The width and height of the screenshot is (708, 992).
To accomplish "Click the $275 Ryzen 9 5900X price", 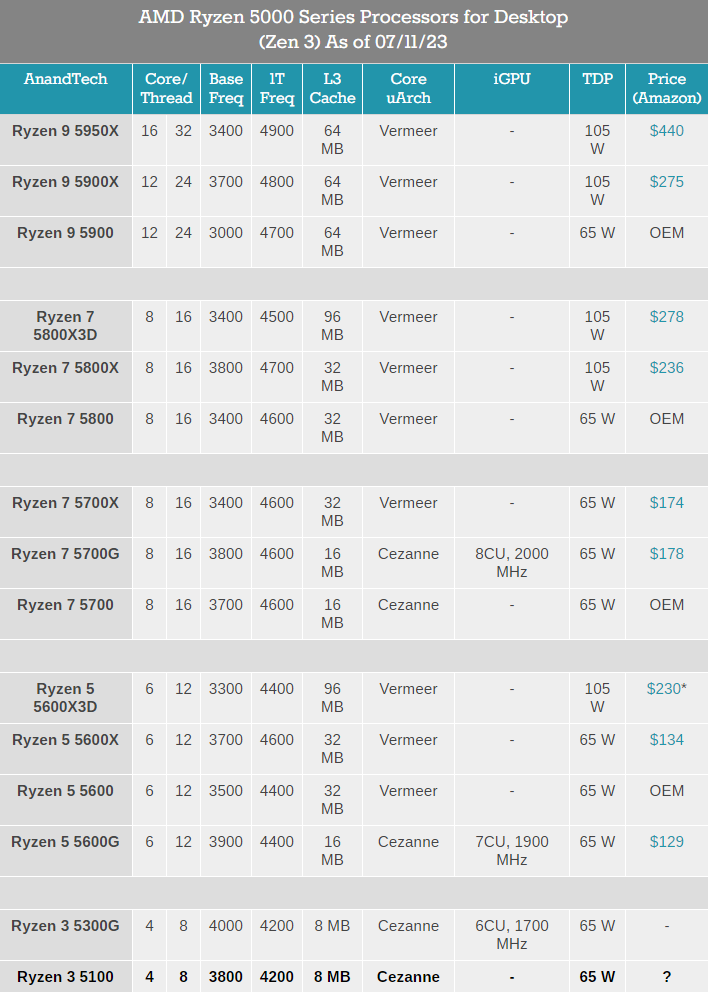I will click(x=666, y=182).
